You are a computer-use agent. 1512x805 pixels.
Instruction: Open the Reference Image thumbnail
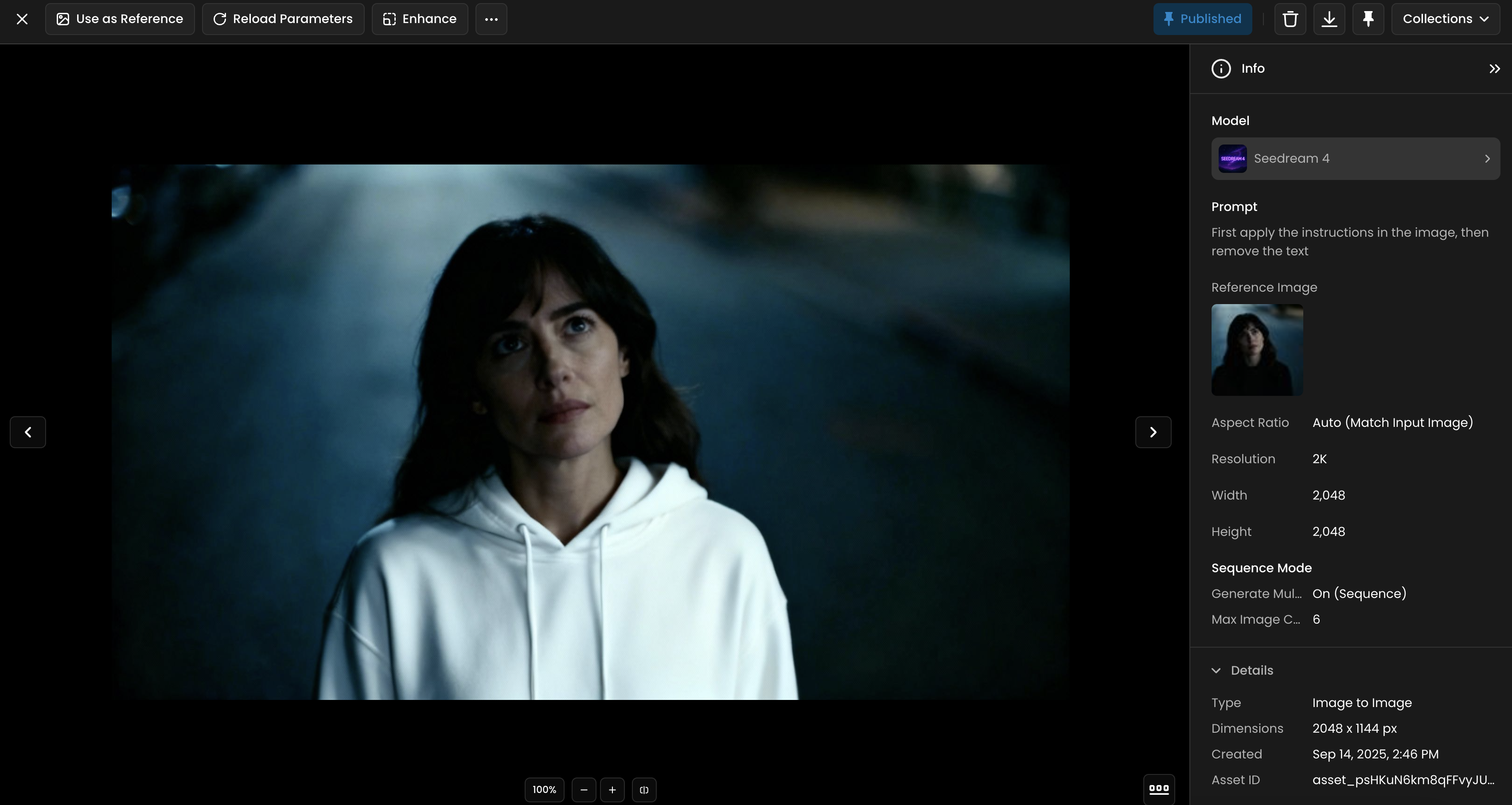[x=1257, y=350]
